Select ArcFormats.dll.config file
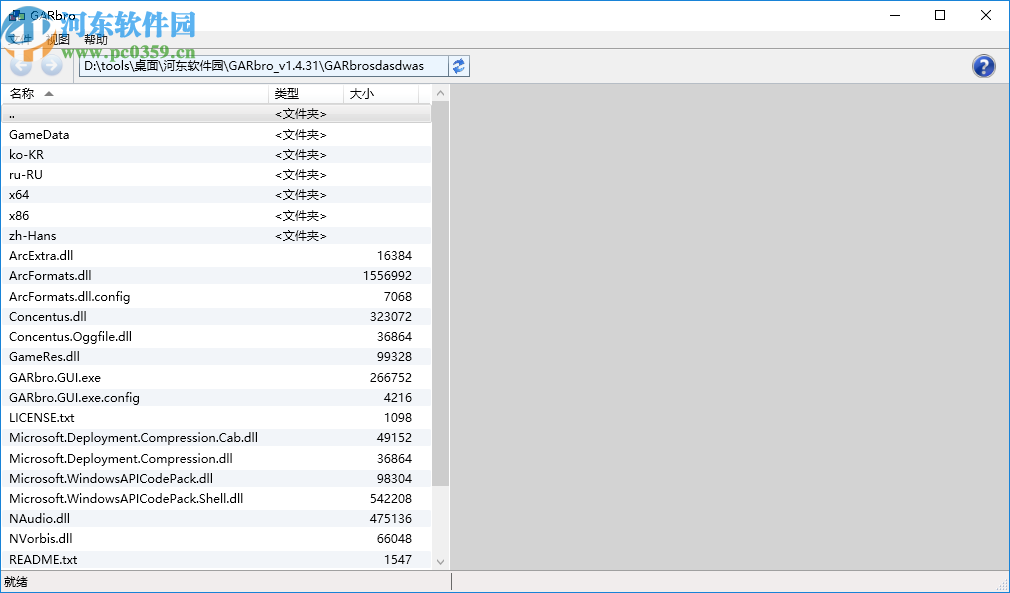The width and height of the screenshot is (1010, 593). pyautogui.click(x=216, y=297)
